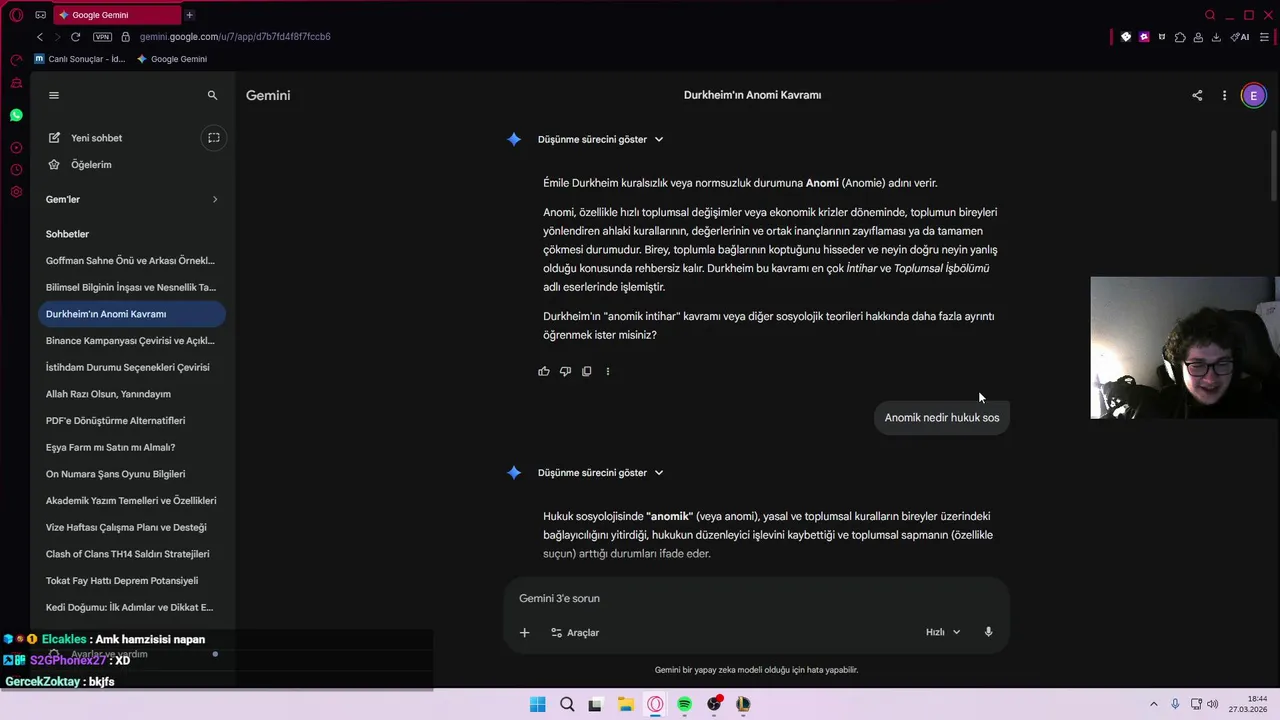The height and width of the screenshot is (720, 1280).
Task: Open the Hızlı model selector dropdown
Action: pyautogui.click(x=943, y=632)
